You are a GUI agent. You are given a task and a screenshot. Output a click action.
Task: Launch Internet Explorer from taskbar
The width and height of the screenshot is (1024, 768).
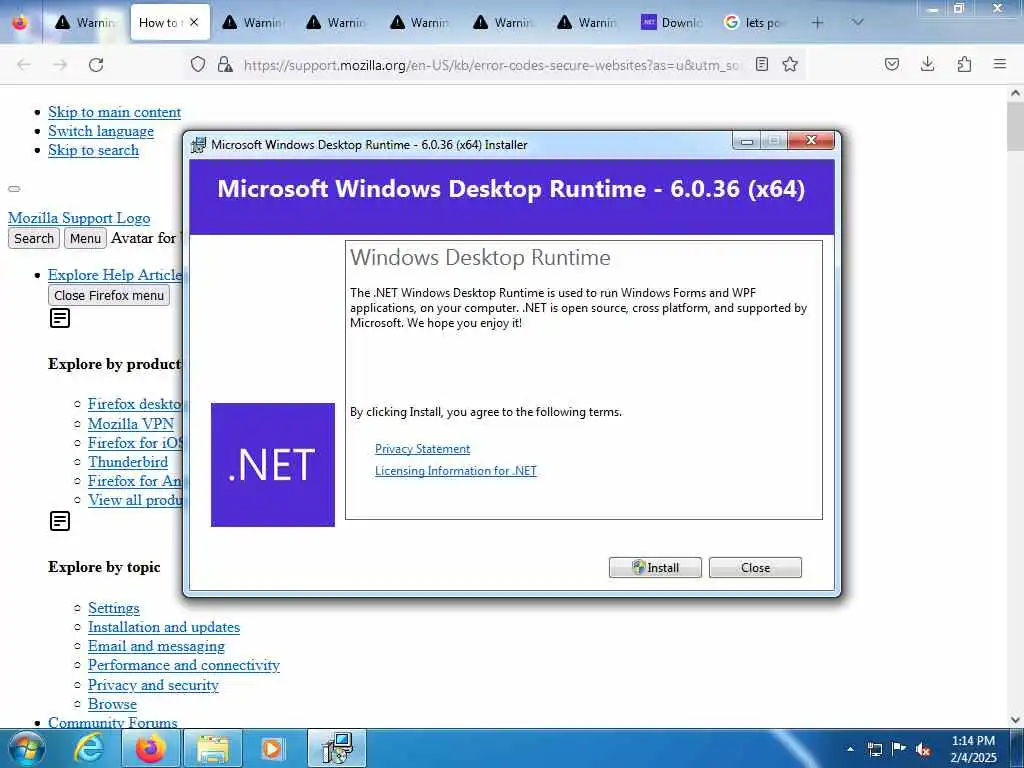click(89, 748)
